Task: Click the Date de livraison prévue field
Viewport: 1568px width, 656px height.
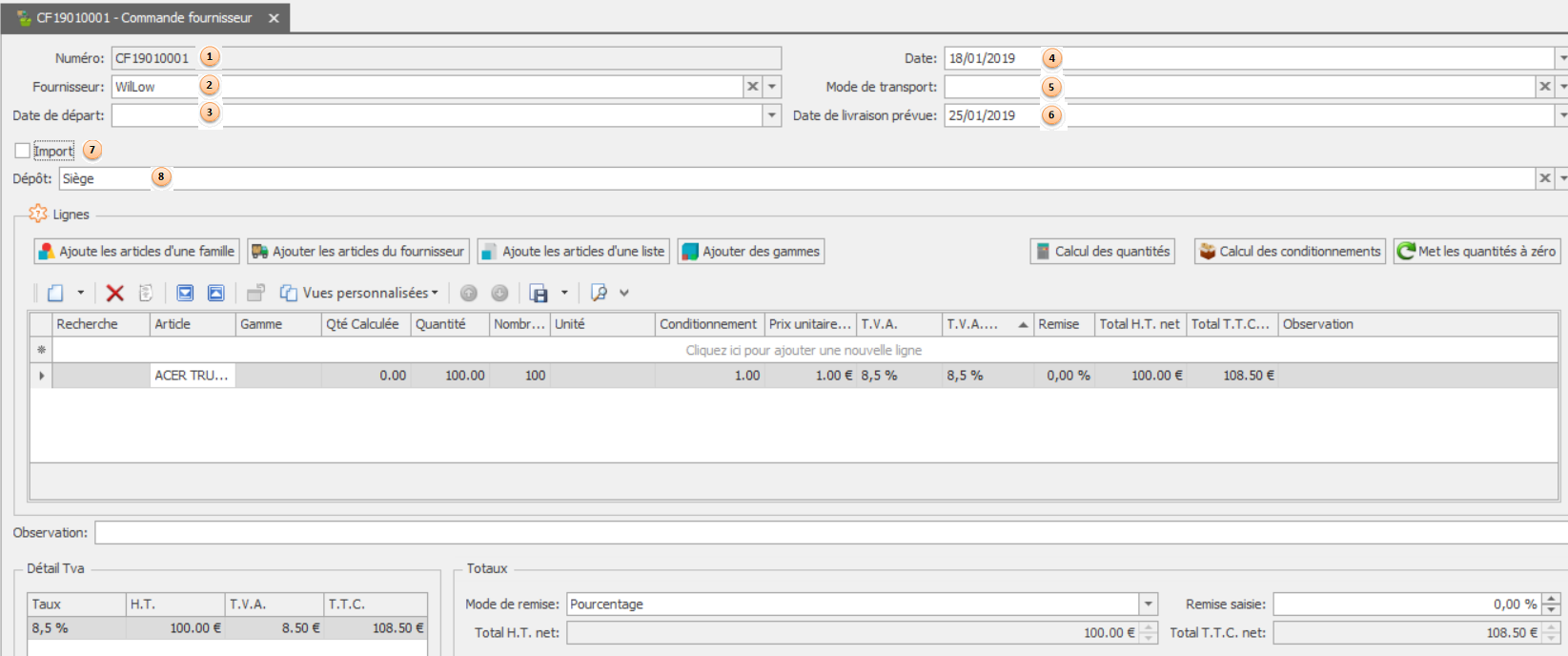Action: (1249, 115)
